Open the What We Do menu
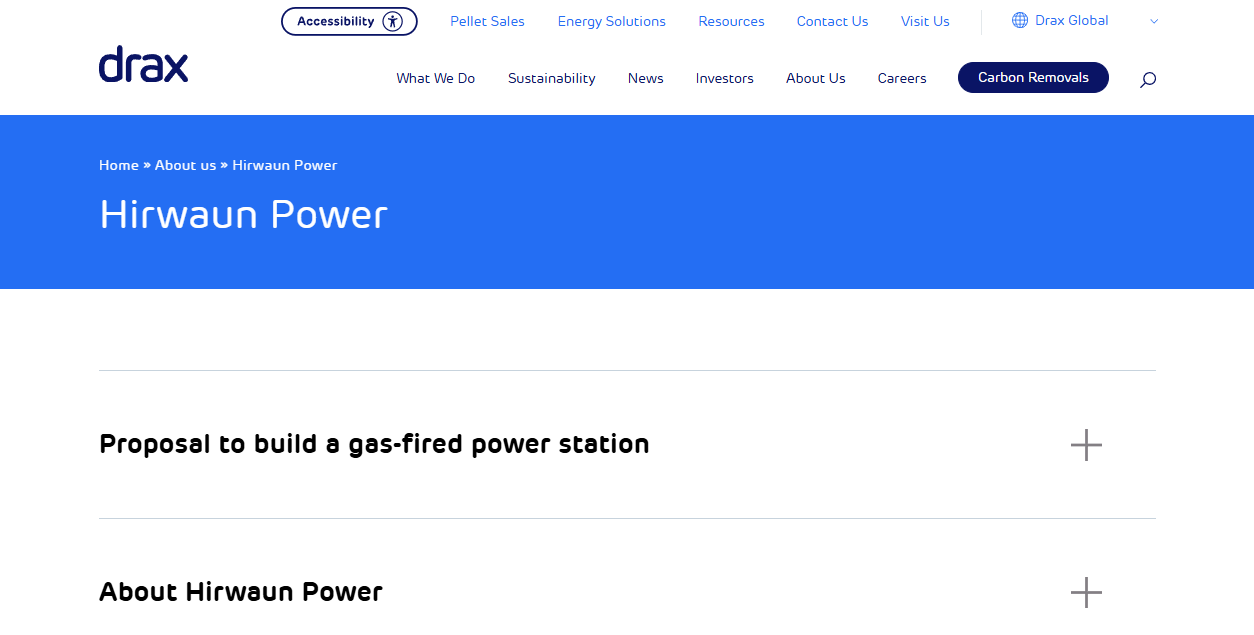The image size is (1254, 635). click(x=435, y=78)
